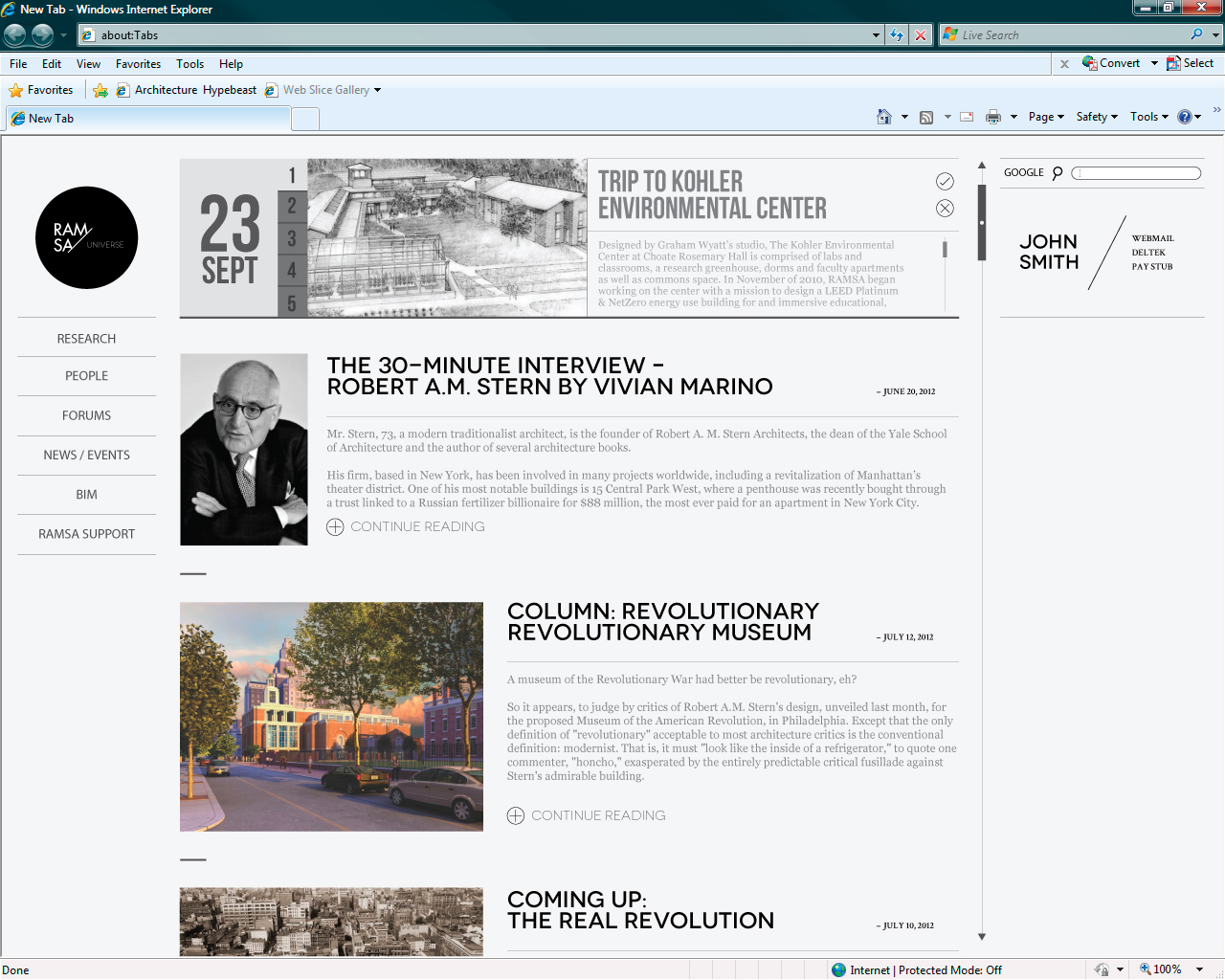1225x980 pixels.
Task: Open recent pages dropdown arrow
Action: (63, 35)
